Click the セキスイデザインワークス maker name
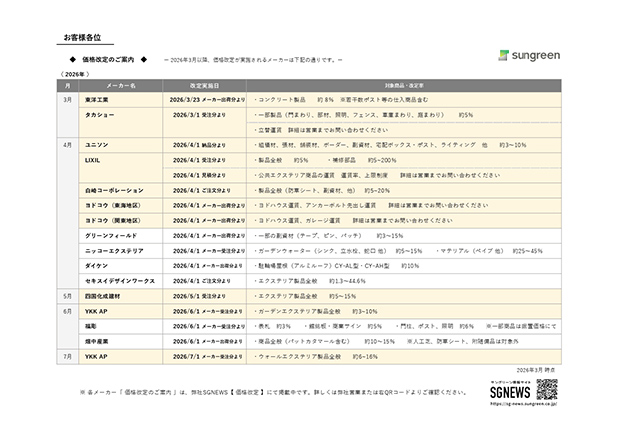Screen dimensions: 620x440 120,281
